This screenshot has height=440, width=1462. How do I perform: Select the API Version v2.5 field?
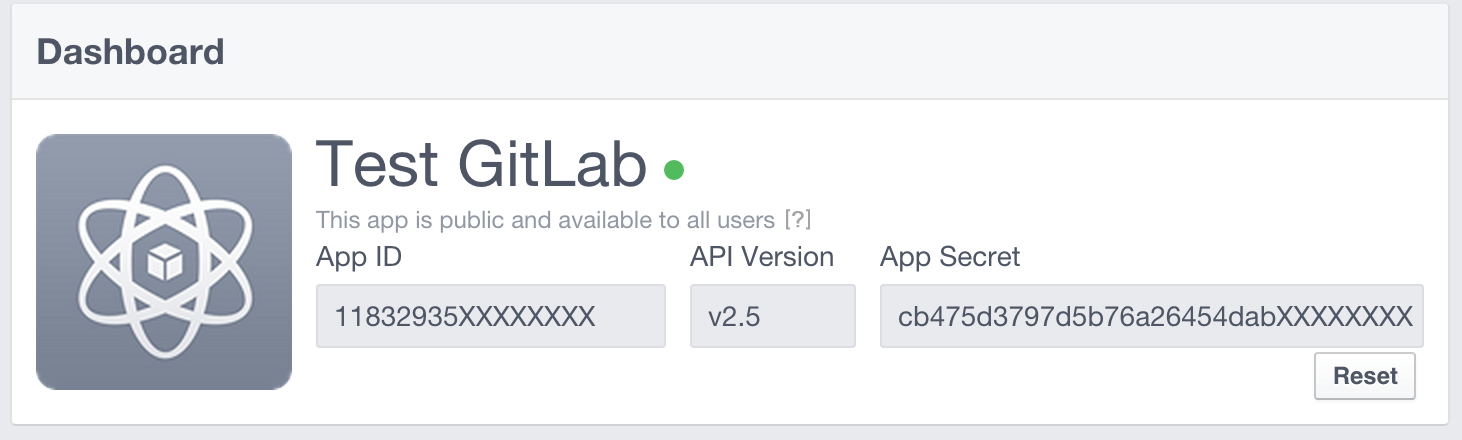[x=772, y=317]
